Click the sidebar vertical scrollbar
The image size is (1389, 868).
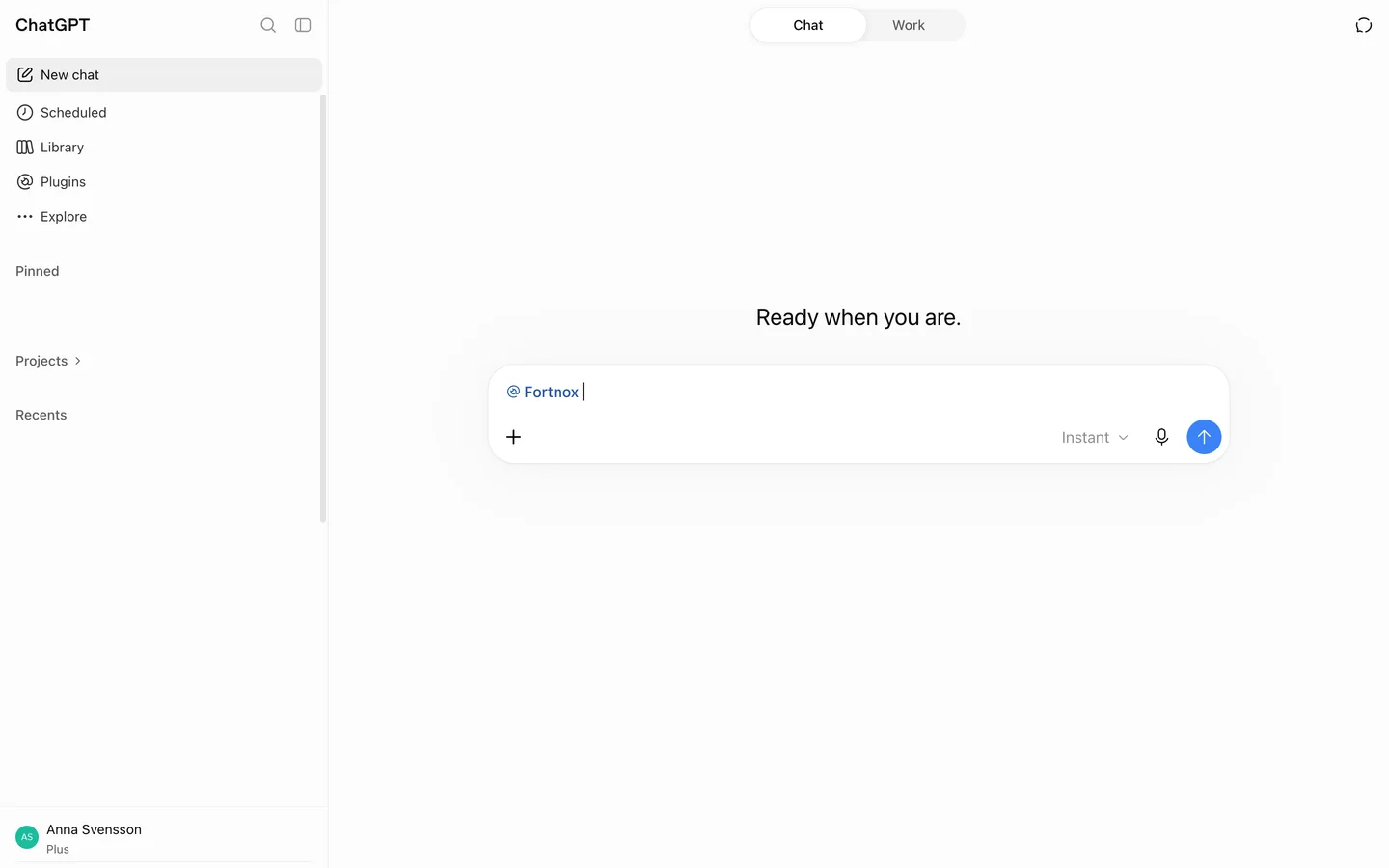coord(323,309)
